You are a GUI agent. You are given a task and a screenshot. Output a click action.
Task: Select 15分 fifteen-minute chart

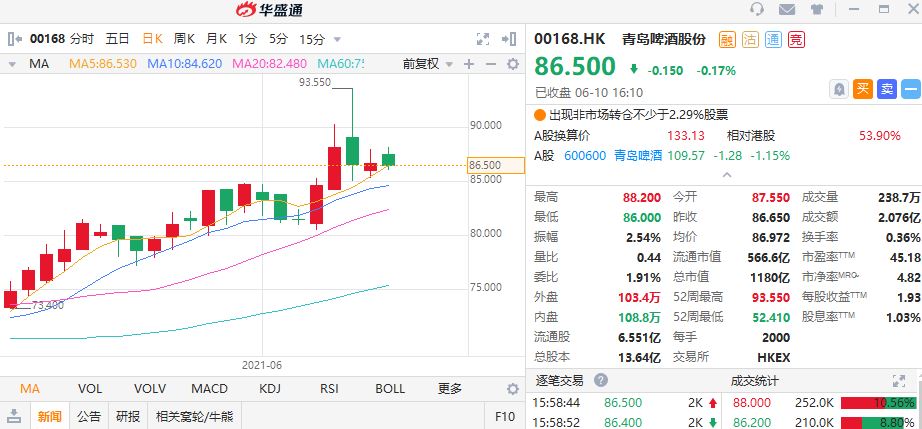point(312,39)
